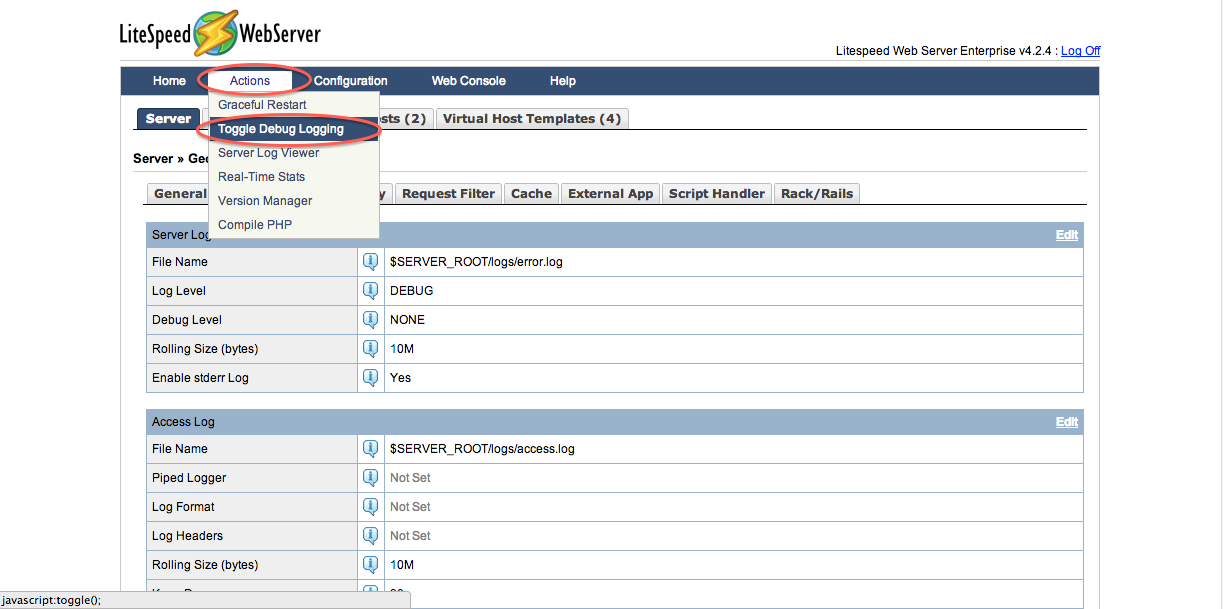The image size is (1223, 609).
Task: Click the Access Log 10M rolling size
Action: pyautogui.click(x=401, y=565)
